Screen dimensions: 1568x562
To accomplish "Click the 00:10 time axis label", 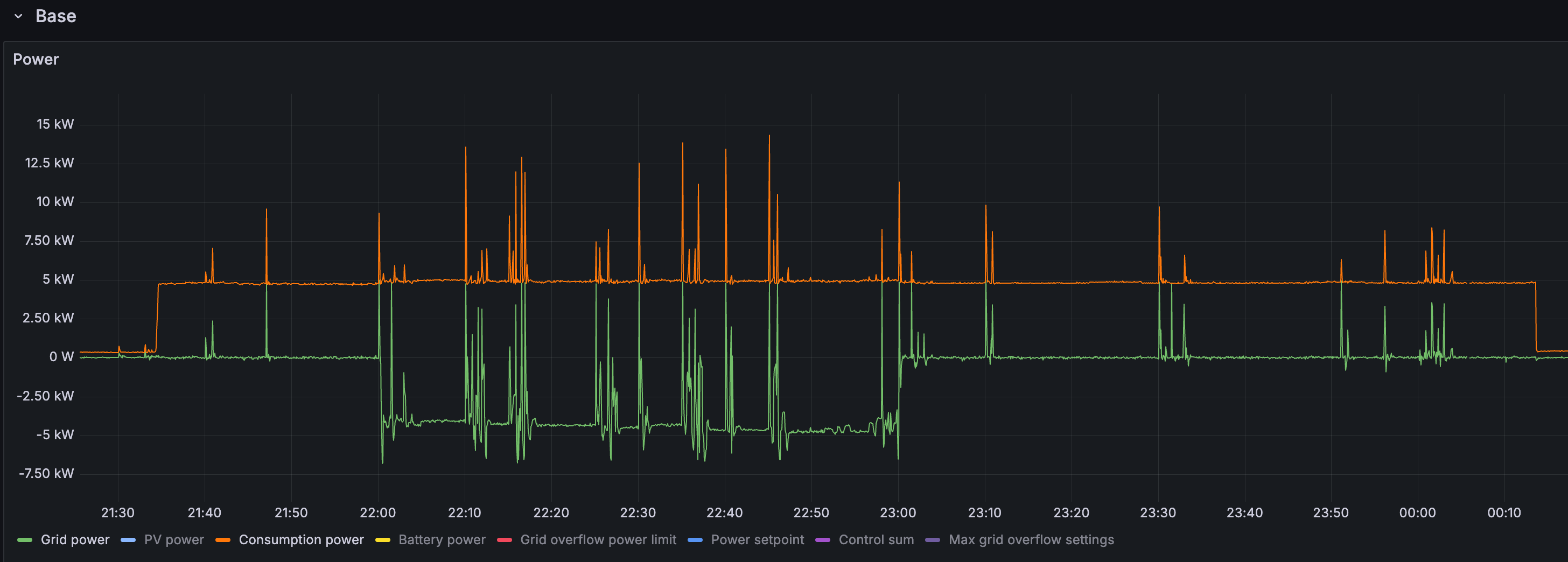I will 1504,512.
